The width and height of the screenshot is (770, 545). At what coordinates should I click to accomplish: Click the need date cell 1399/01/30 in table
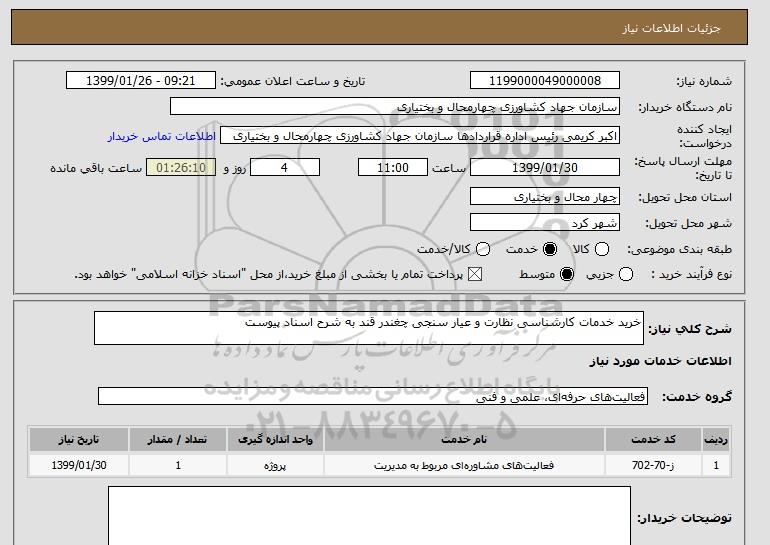(x=79, y=465)
